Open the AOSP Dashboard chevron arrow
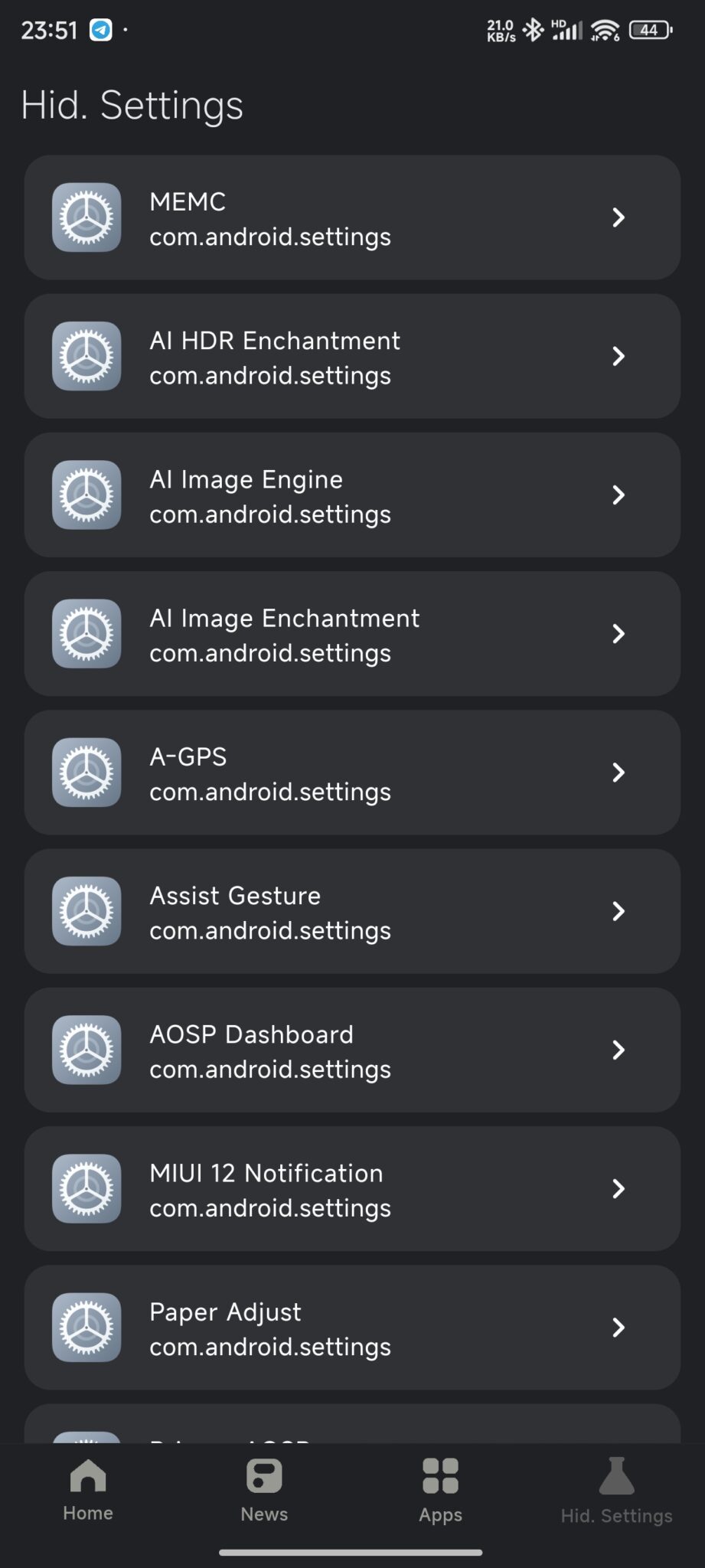Screen dimensions: 705x1568 point(619,1050)
